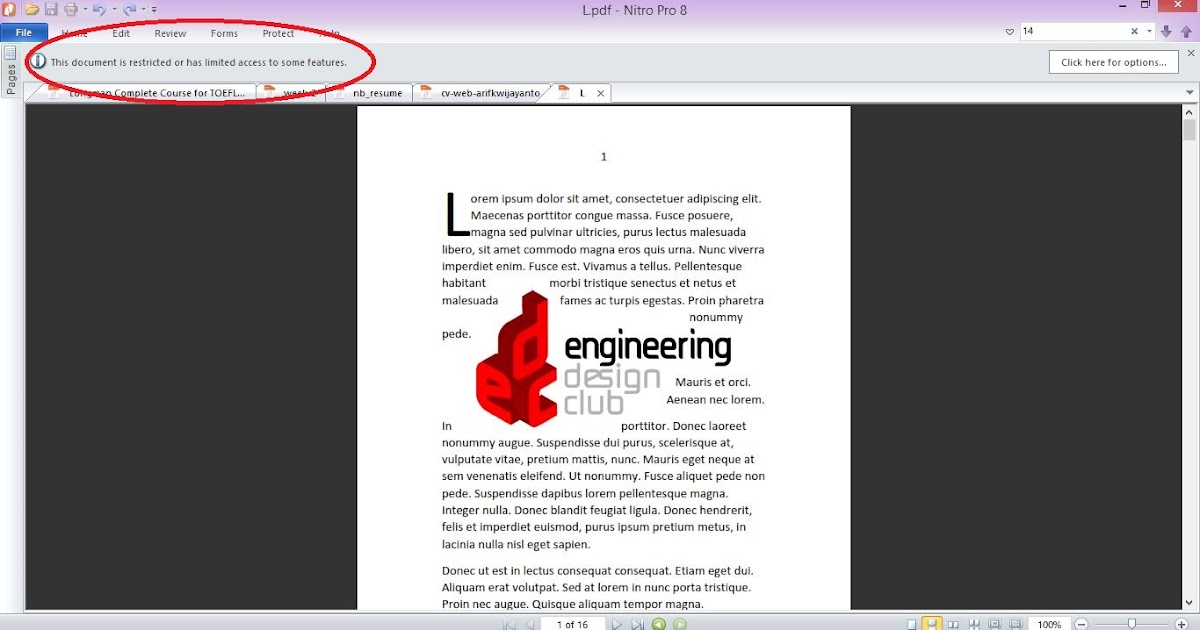
Task: Click the info icon in the restriction bar
Action: [38, 61]
